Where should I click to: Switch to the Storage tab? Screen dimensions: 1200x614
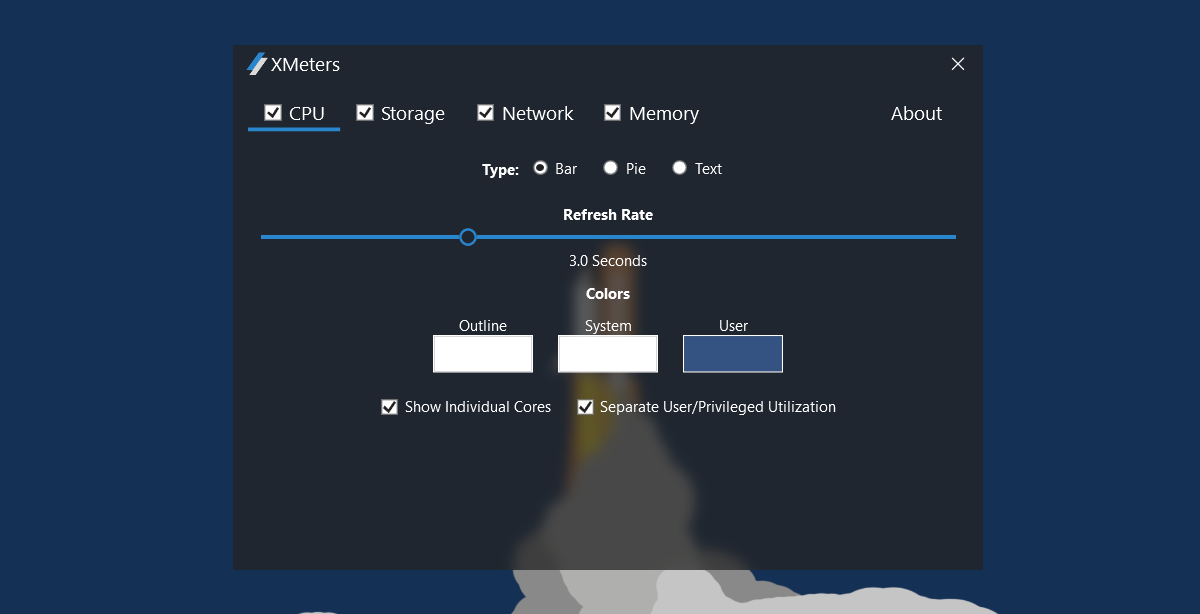tap(413, 114)
